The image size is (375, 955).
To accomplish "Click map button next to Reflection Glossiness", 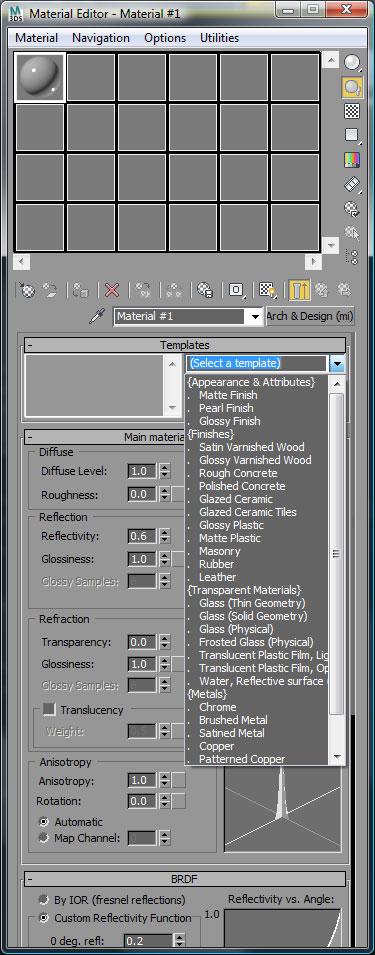I will coord(178,559).
